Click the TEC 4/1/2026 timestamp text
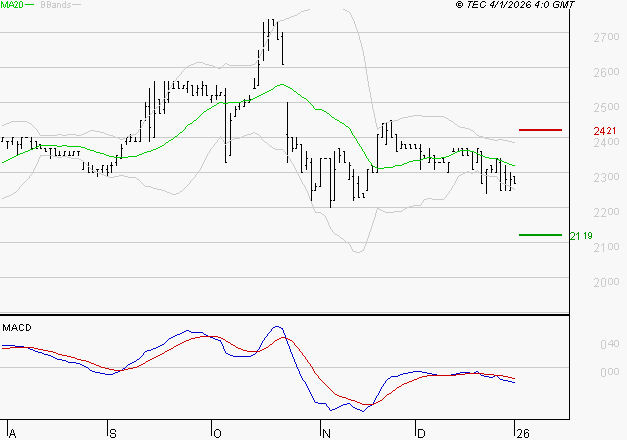This screenshot has width=627, height=440. click(x=515, y=5)
